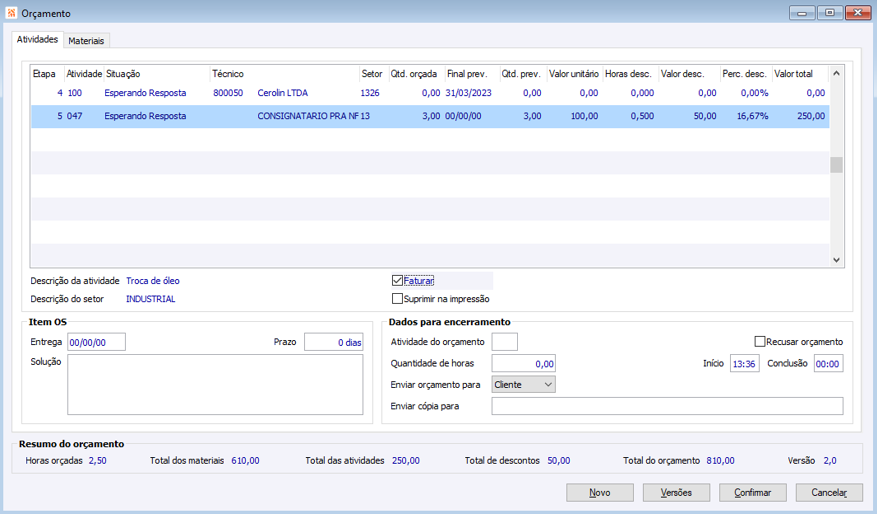
Task: Click the Orçamento app icon in title bar
Action: pos(11,13)
